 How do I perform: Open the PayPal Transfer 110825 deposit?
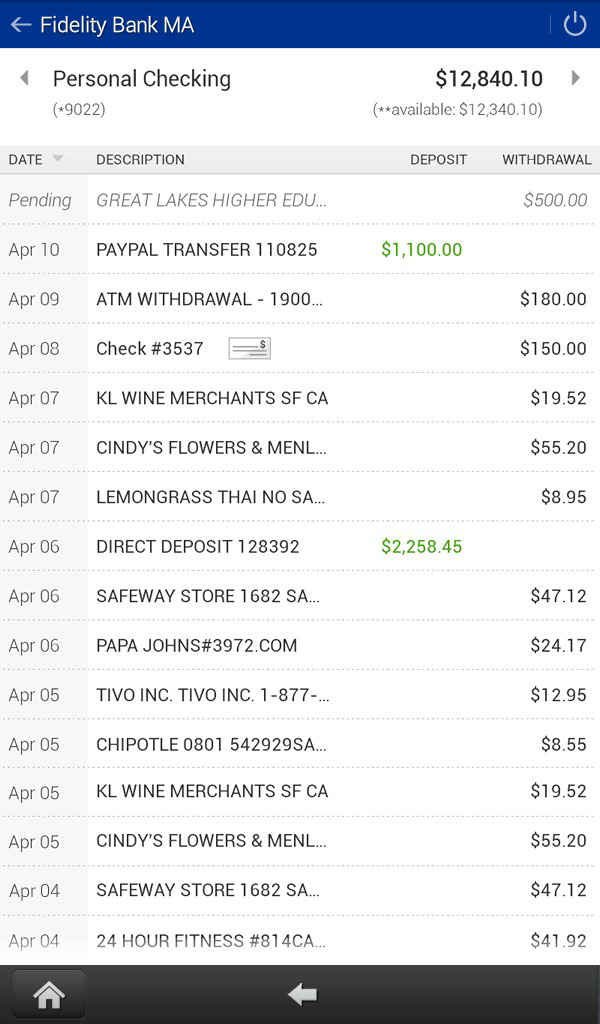(x=300, y=249)
